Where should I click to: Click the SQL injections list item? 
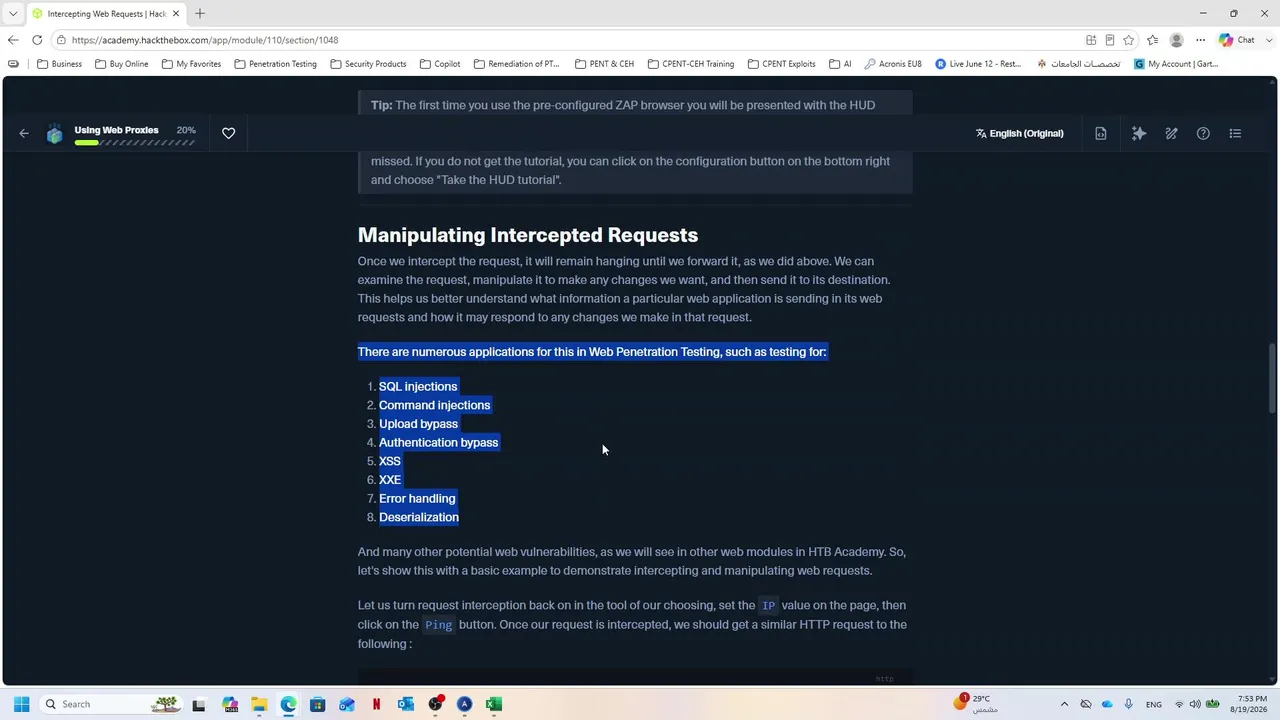coord(418,386)
